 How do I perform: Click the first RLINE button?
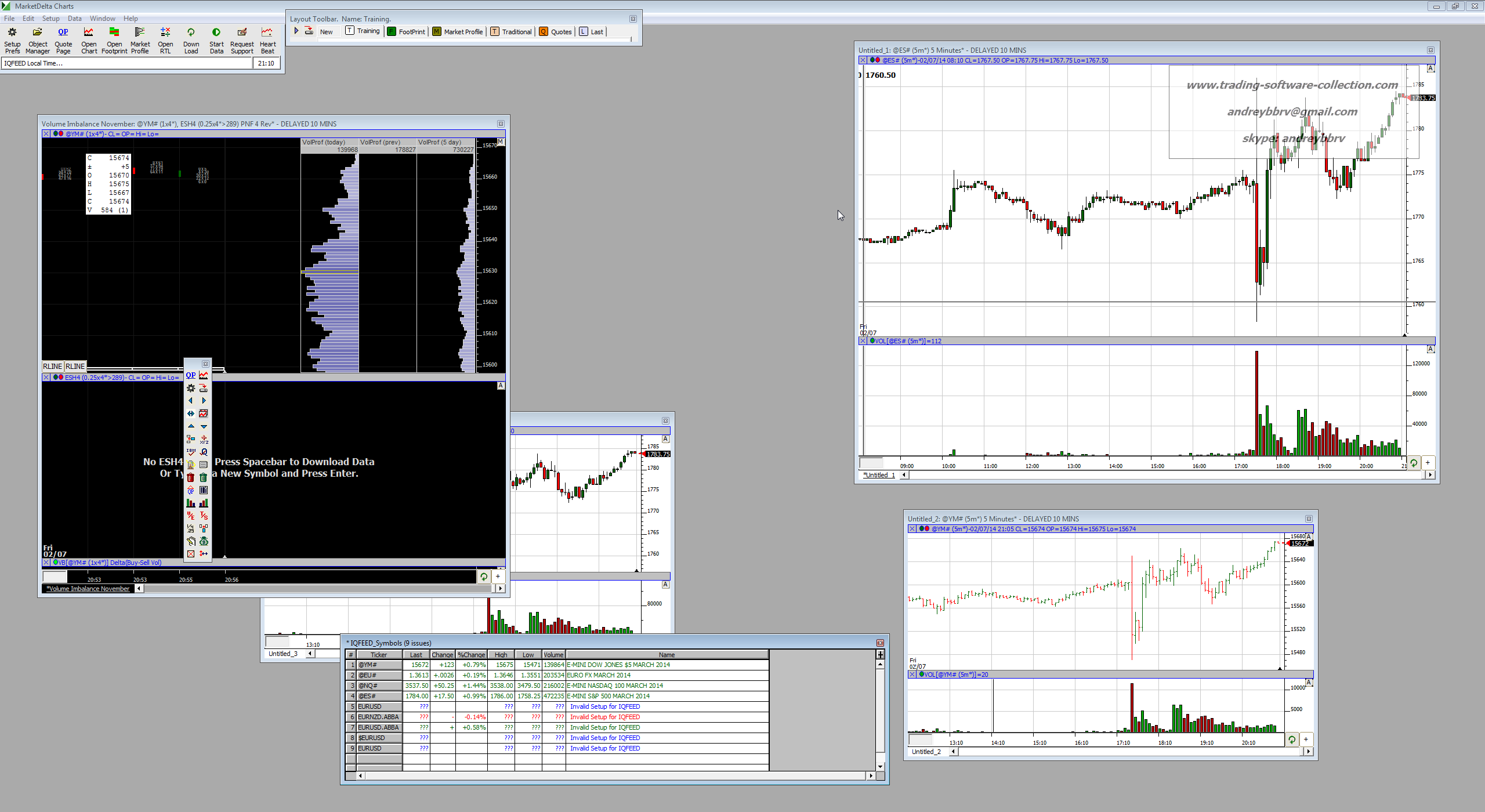52,367
